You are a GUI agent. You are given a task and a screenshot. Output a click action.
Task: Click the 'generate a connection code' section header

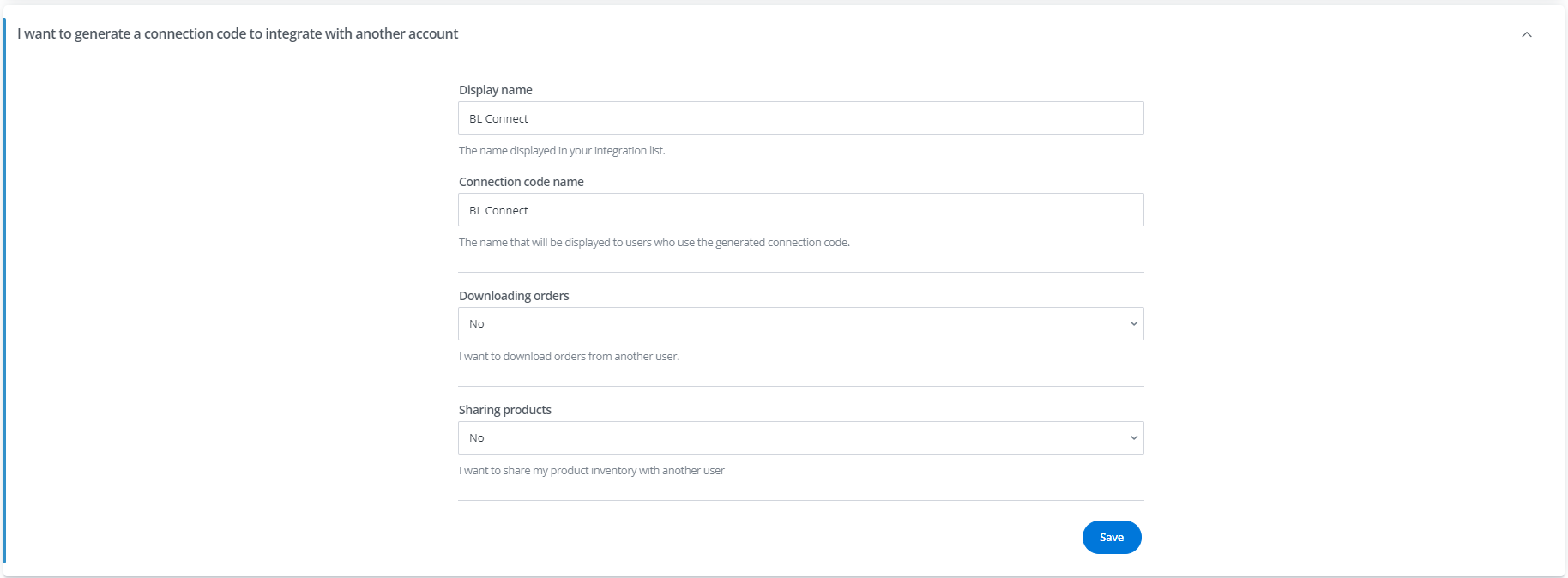(x=238, y=33)
